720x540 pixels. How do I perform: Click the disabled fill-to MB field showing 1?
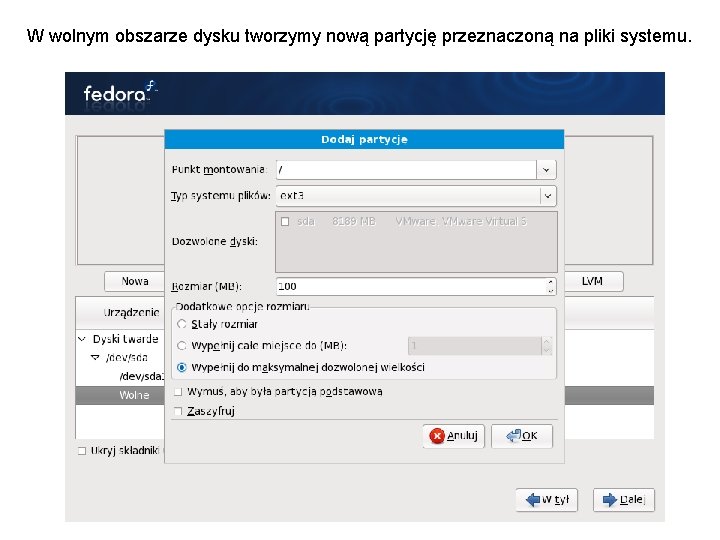point(475,346)
